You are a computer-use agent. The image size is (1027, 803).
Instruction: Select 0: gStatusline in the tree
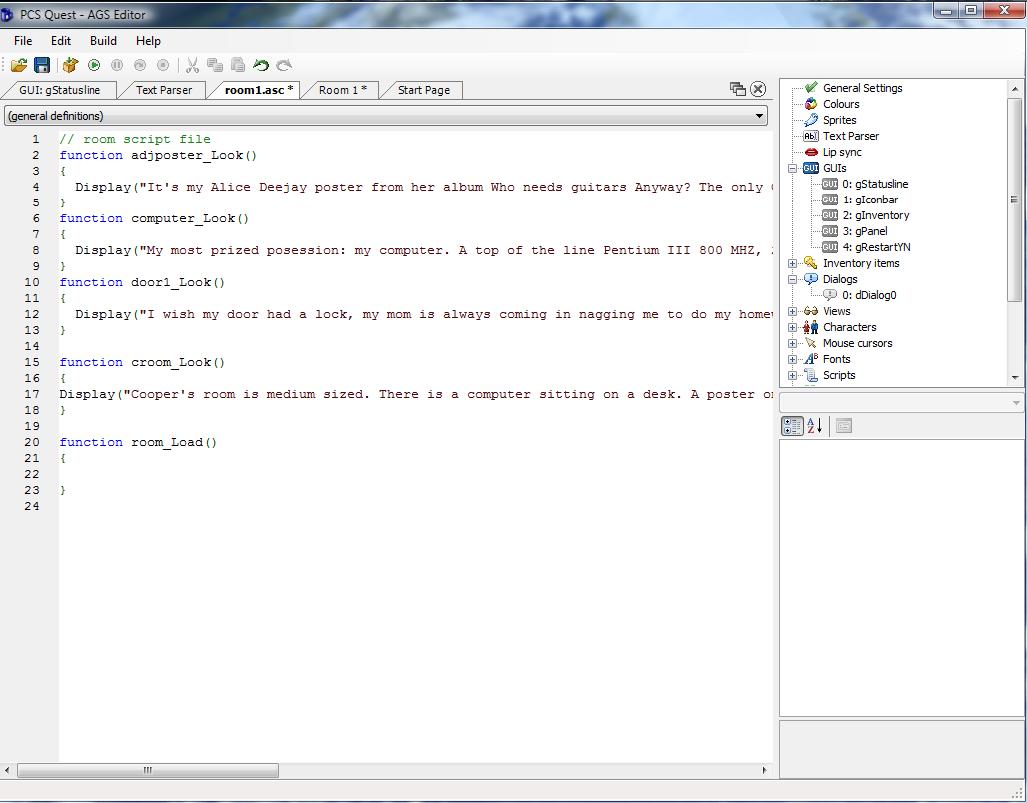click(x=875, y=184)
